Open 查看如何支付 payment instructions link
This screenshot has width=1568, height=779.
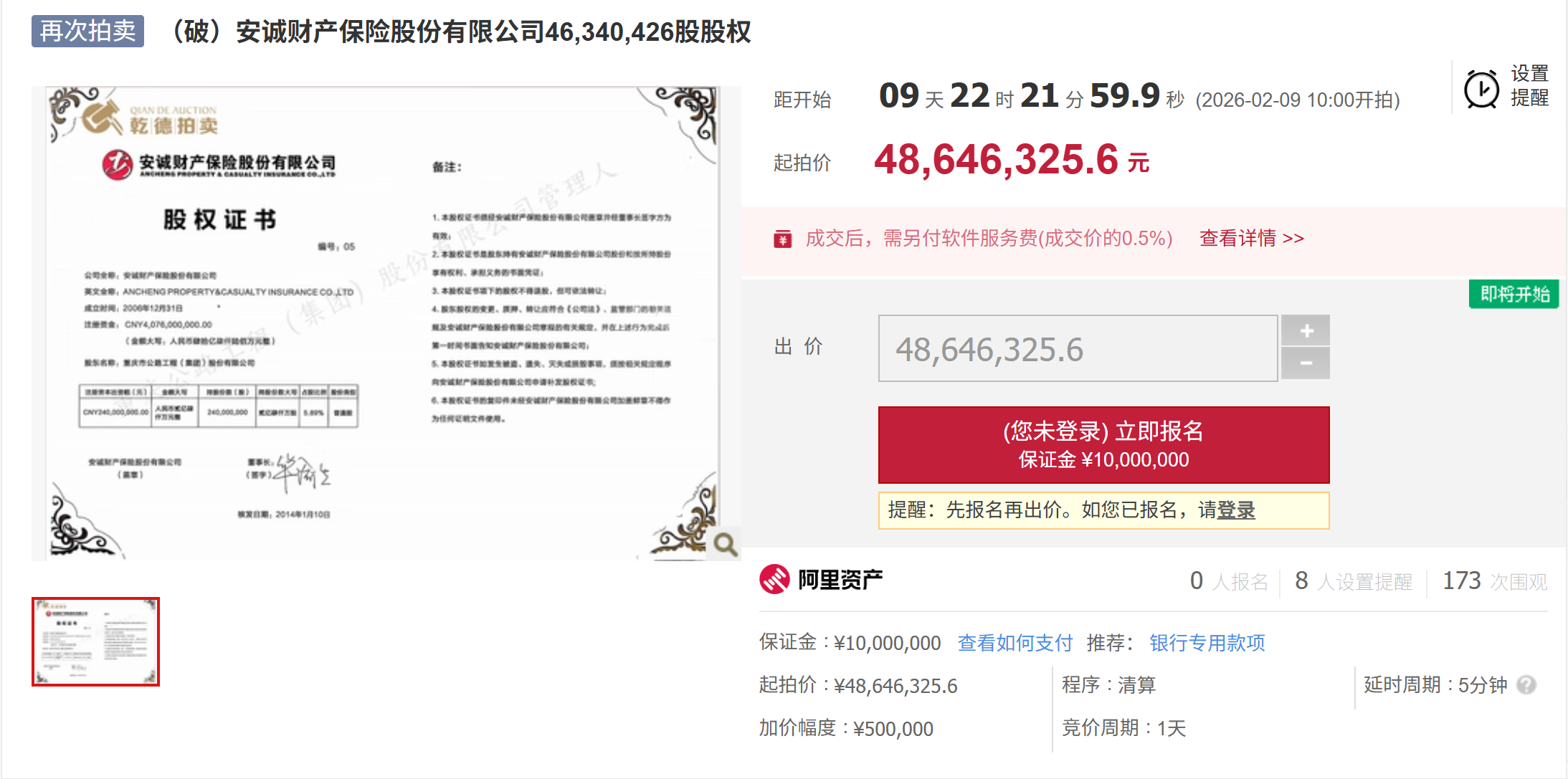(x=1015, y=643)
